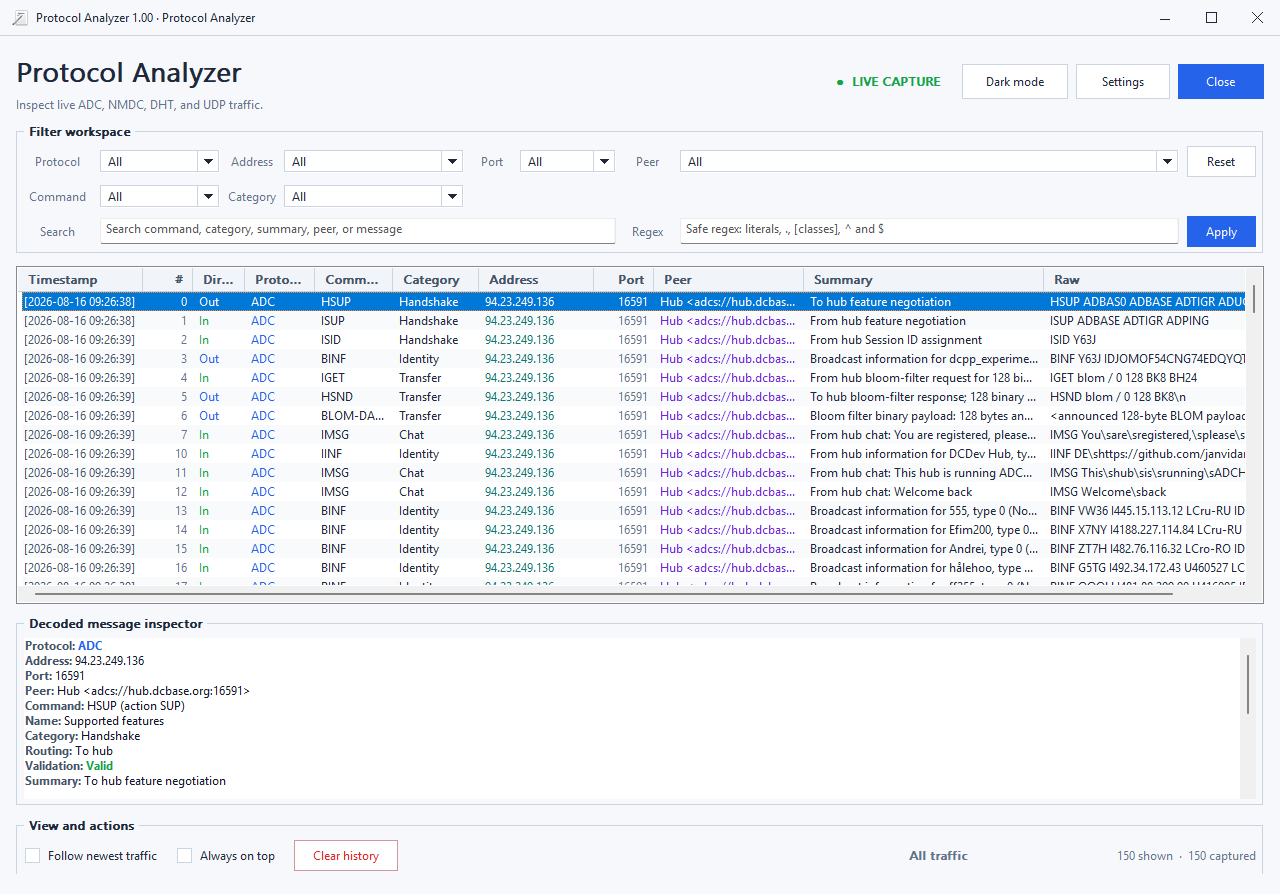Expand the Port filter dropdown
The height and width of the screenshot is (894, 1280).
pos(567,162)
